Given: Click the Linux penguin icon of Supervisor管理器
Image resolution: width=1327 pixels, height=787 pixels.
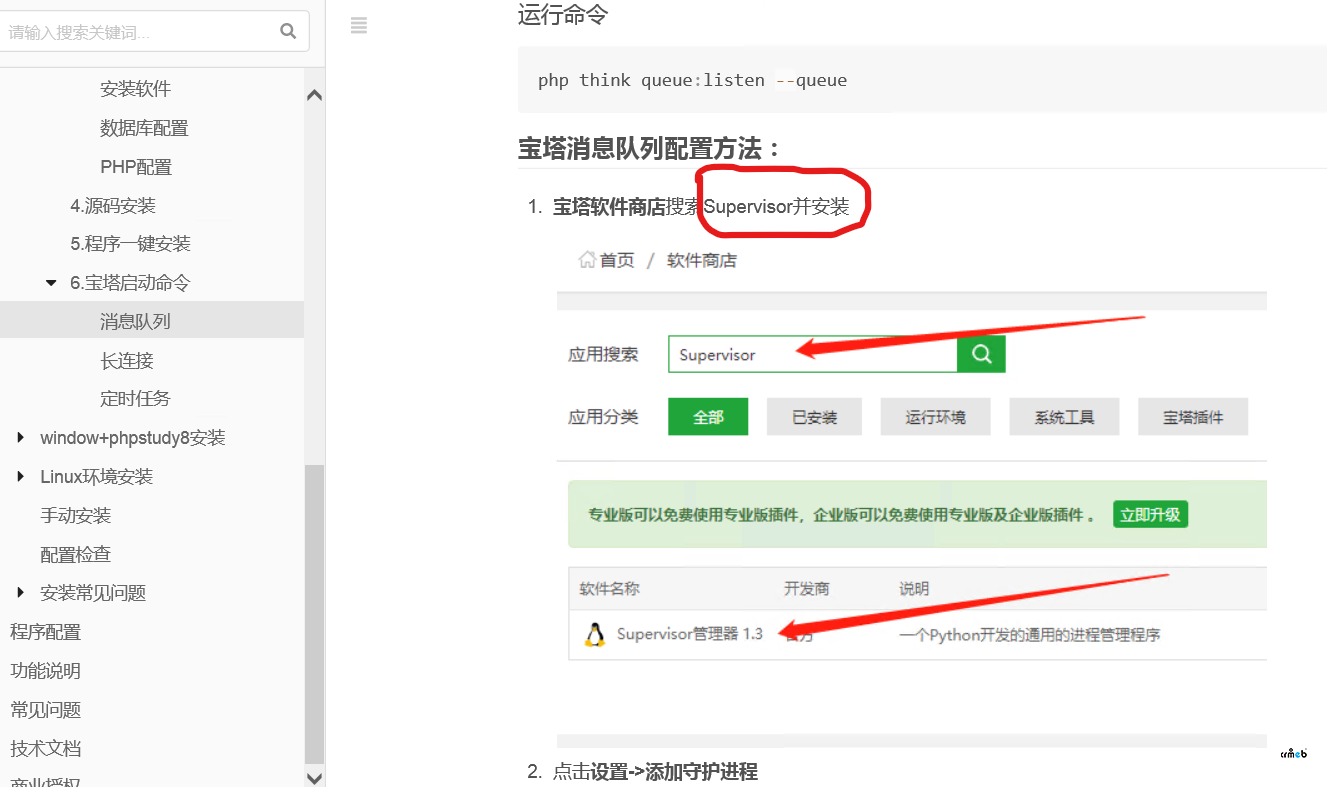Looking at the screenshot, I should (x=594, y=634).
